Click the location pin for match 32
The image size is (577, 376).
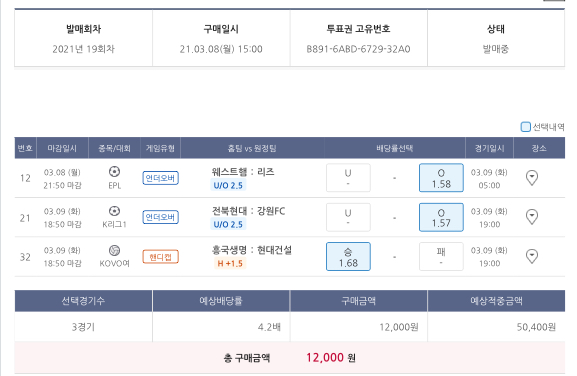pyautogui.click(x=532, y=256)
